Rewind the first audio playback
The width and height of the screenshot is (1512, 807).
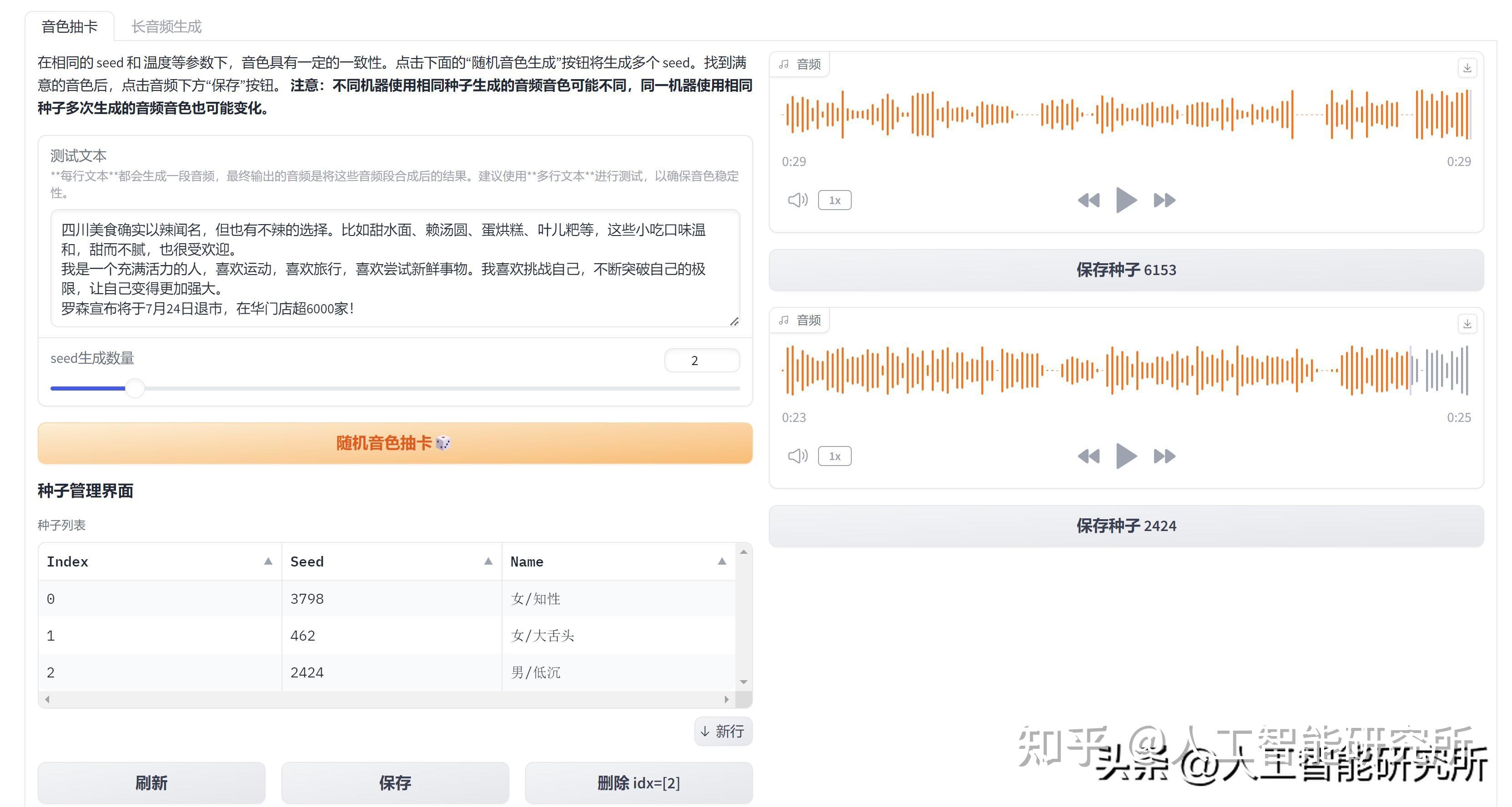pyautogui.click(x=1089, y=200)
